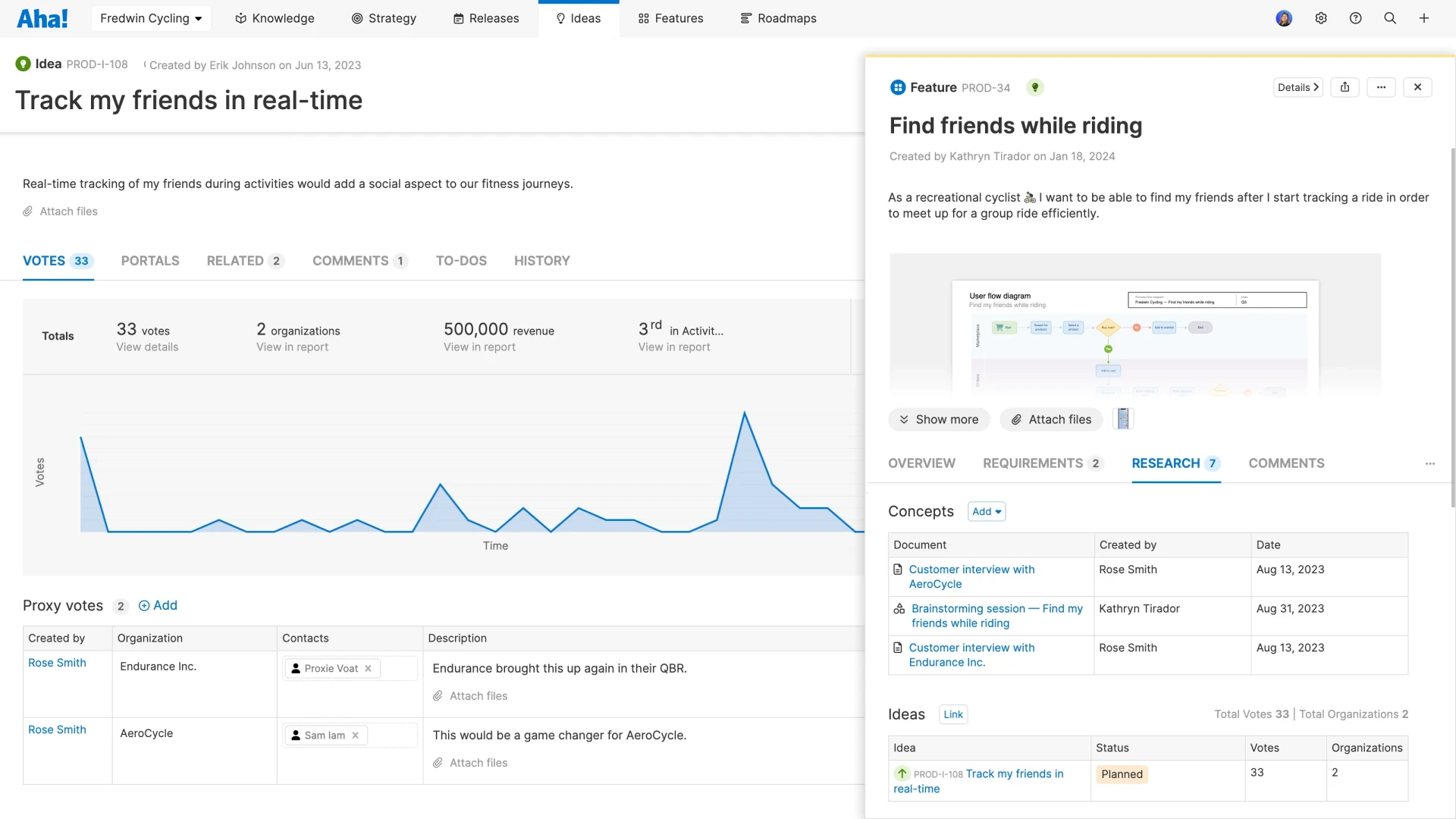The image size is (1456, 819).
Task: Open the settings gear icon
Action: 1321,18
